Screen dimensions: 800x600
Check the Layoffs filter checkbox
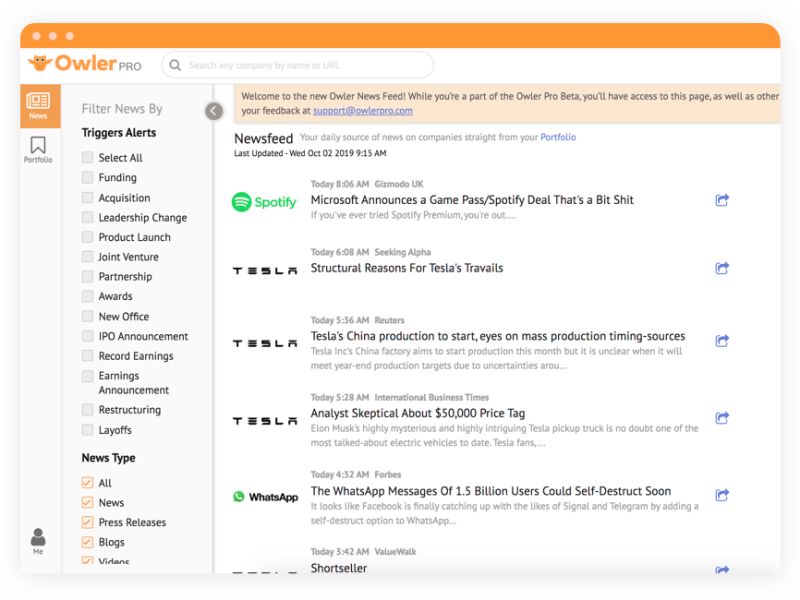coord(88,430)
